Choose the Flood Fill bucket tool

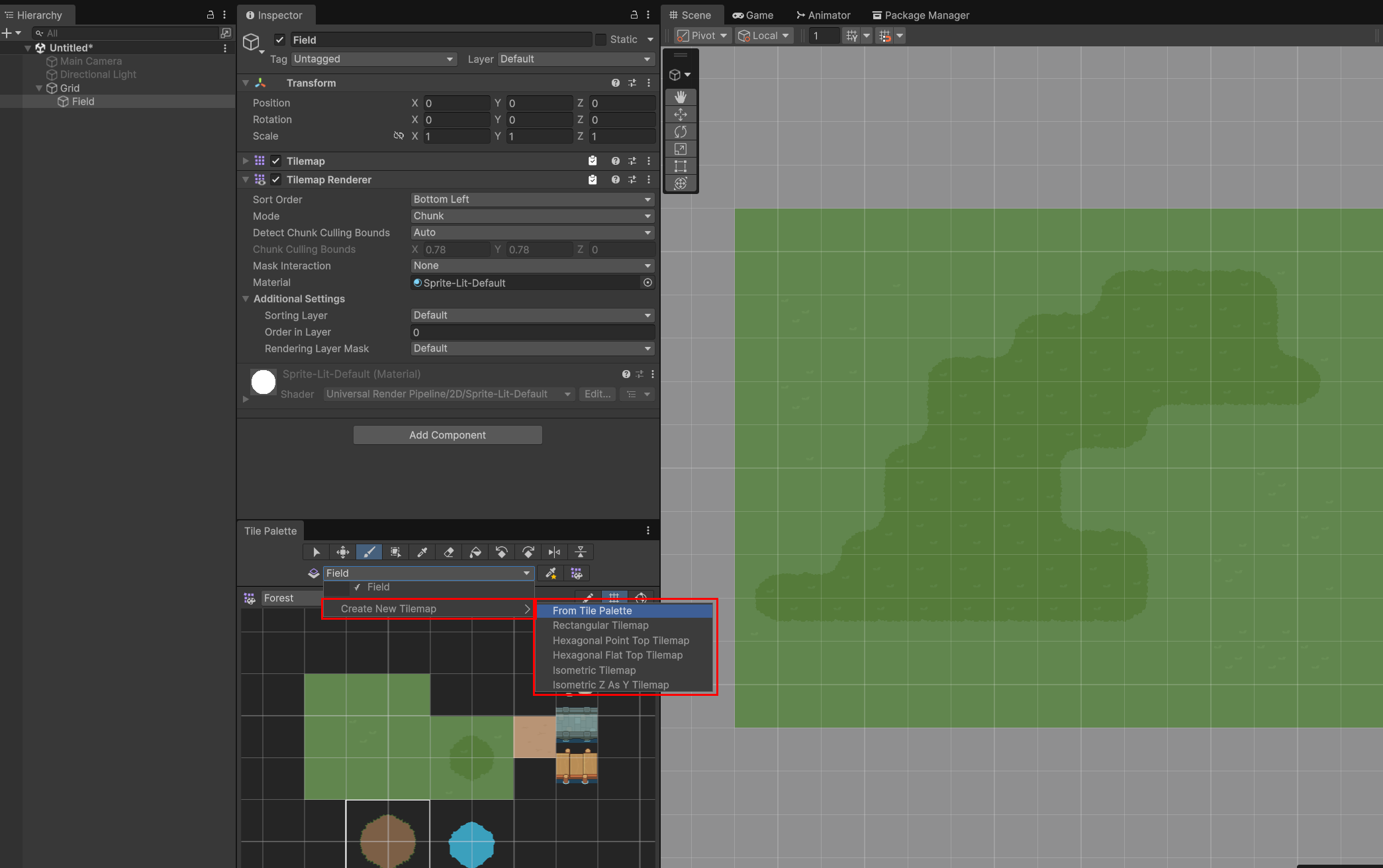pos(475,552)
